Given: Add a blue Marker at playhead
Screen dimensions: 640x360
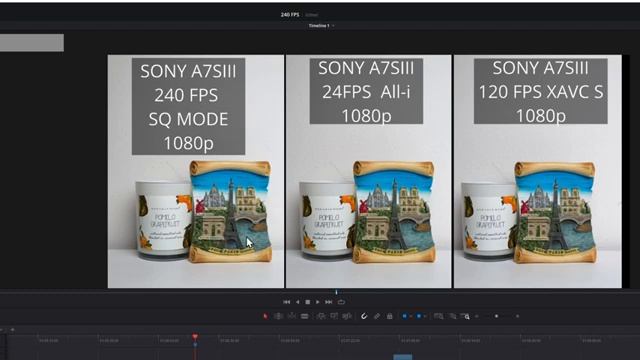Looking at the screenshot, I should 419,316.
